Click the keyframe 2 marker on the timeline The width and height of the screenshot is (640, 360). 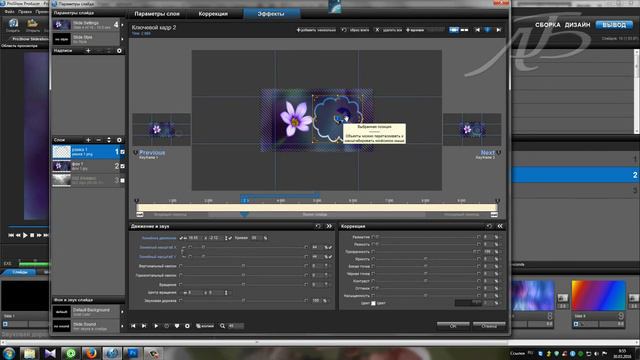(245, 200)
